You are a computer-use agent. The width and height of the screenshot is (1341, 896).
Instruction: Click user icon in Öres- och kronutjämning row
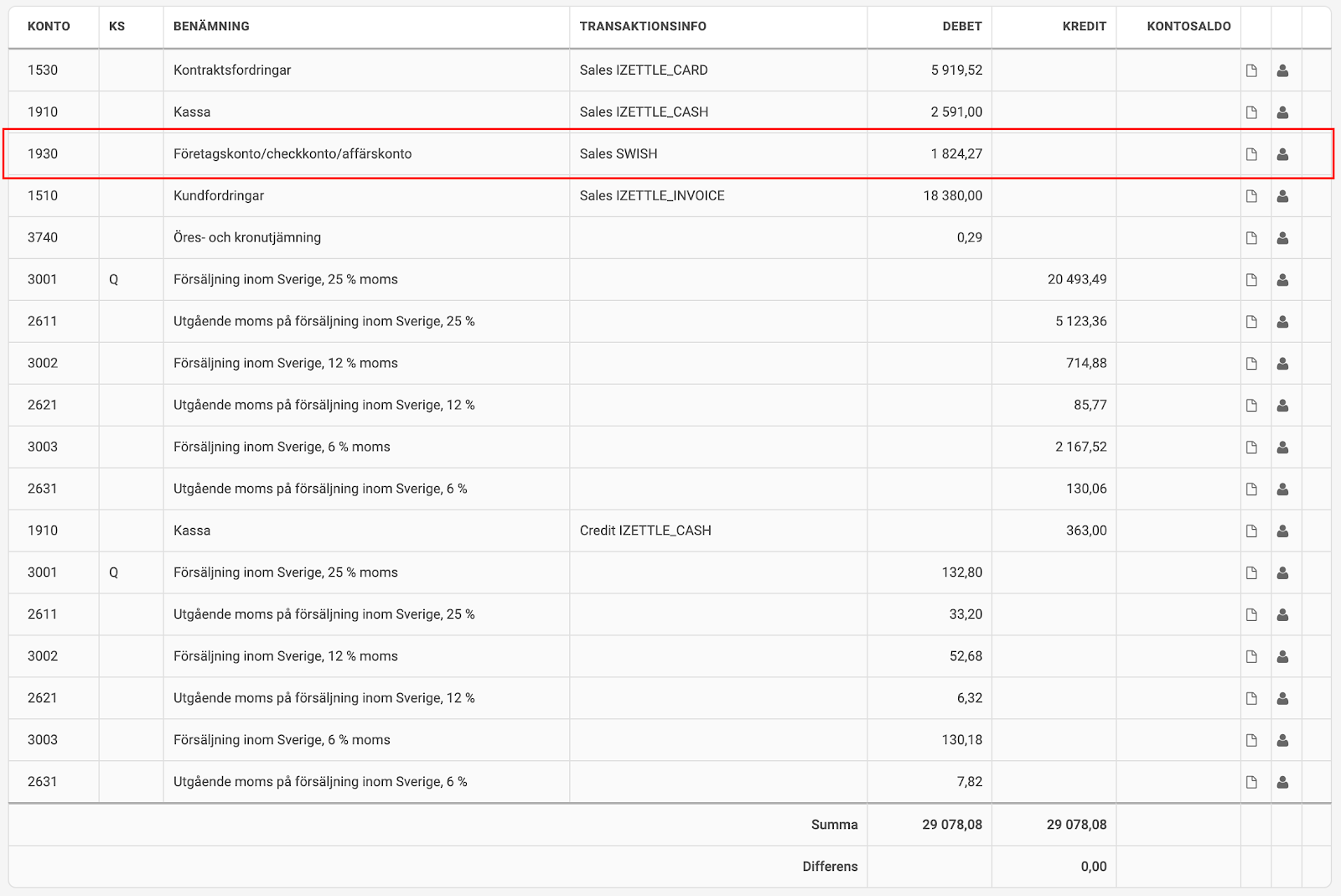click(1282, 238)
